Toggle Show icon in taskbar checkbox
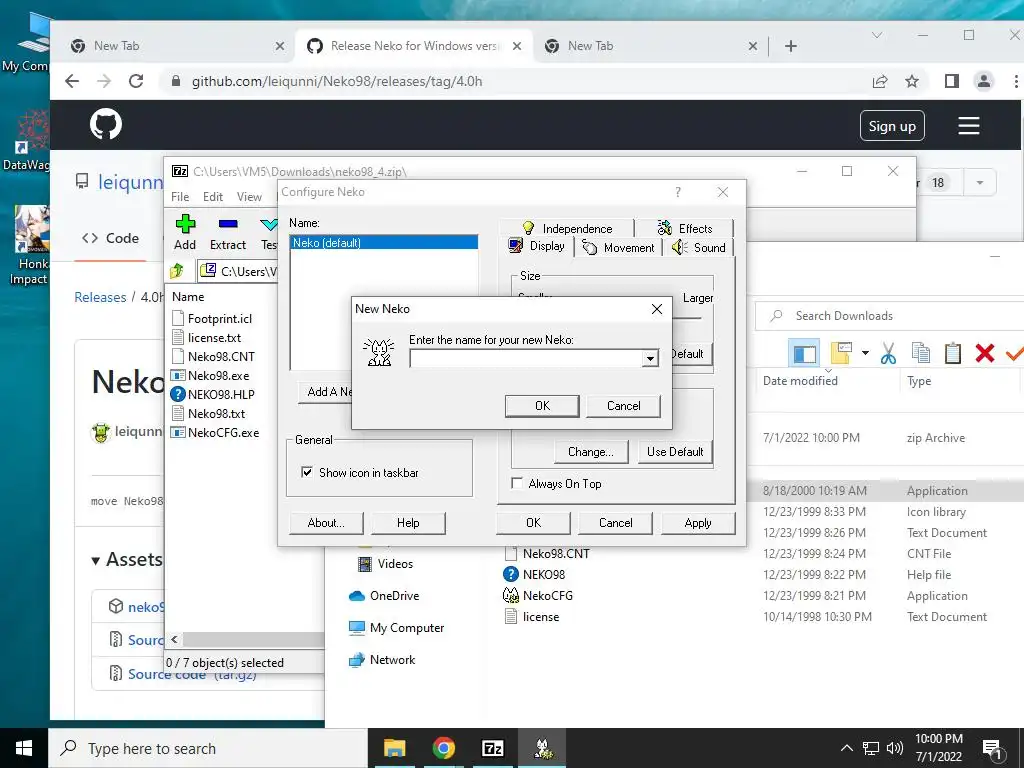Viewport: 1024px width, 768px height. [x=306, y=472]
